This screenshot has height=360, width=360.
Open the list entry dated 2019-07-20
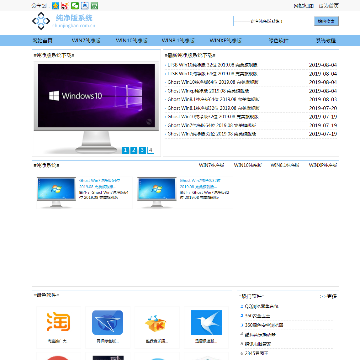(213, 108)
